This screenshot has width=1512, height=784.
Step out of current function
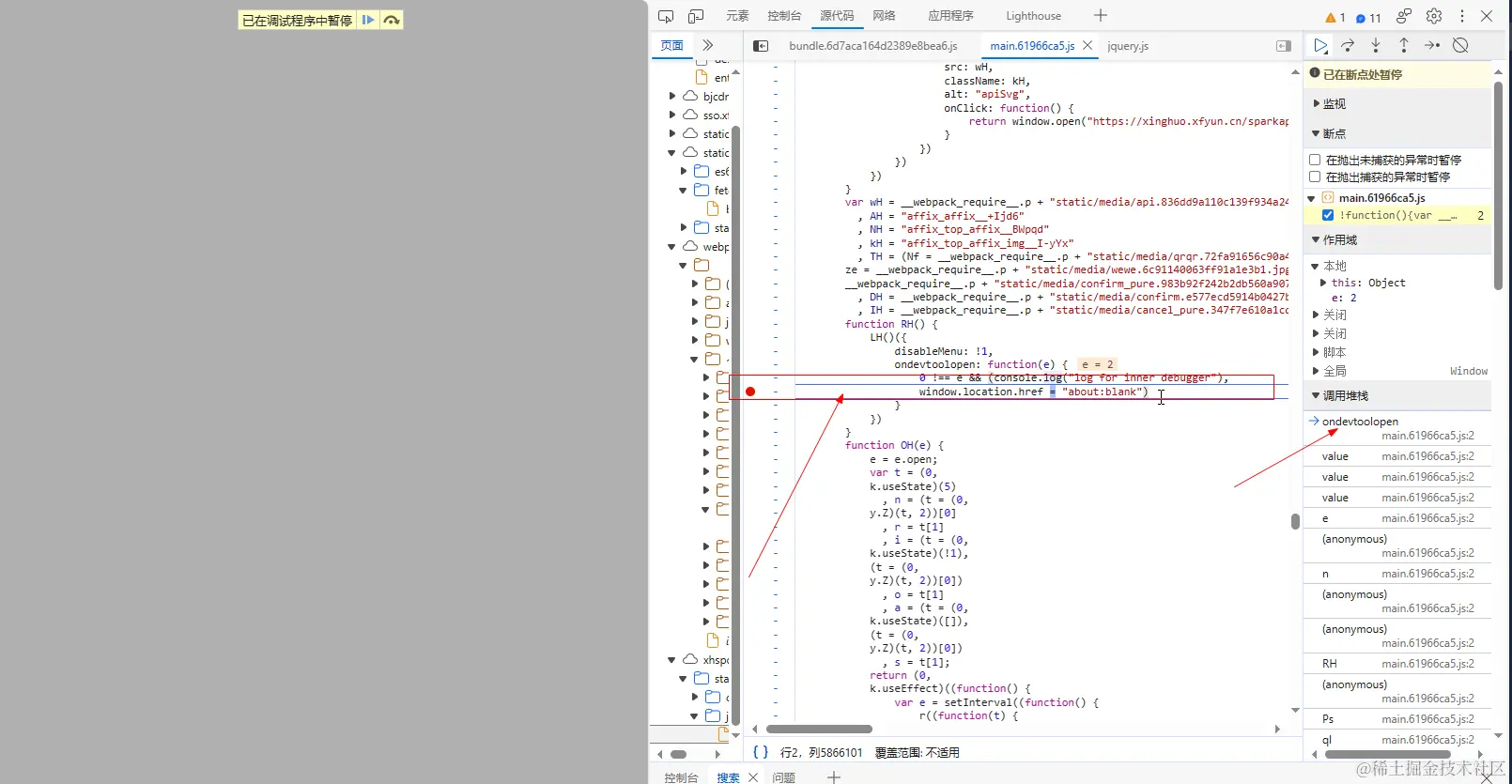point(1404,45)
